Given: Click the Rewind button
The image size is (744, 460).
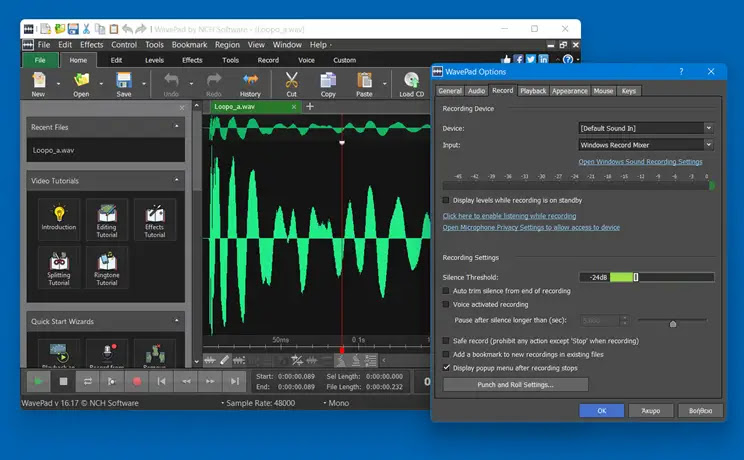Looking at the screenshot, I should [x=186, y=381].
